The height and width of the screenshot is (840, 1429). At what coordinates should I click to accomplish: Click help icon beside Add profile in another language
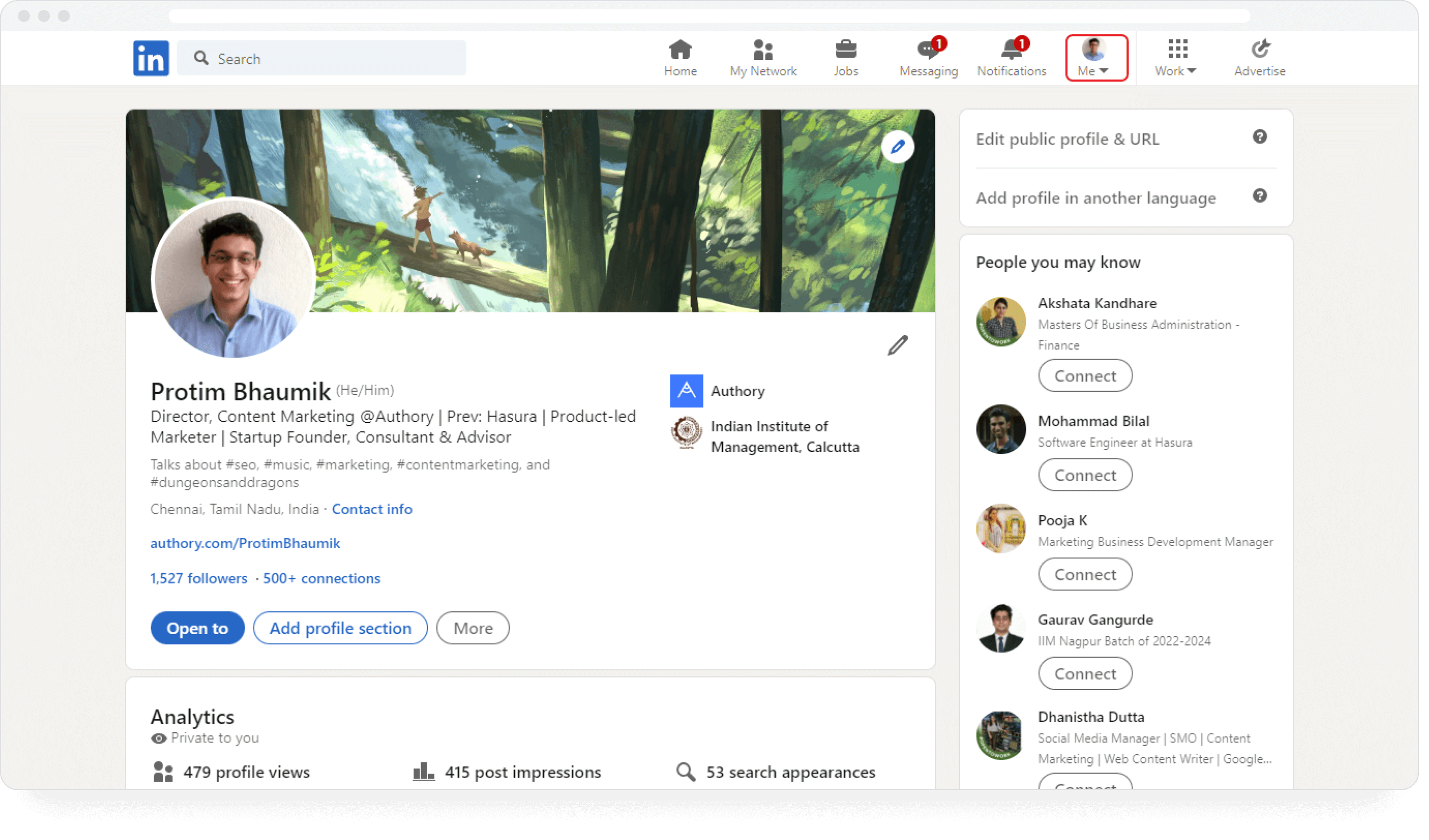pyautogui.click(x=1260, y=196)
